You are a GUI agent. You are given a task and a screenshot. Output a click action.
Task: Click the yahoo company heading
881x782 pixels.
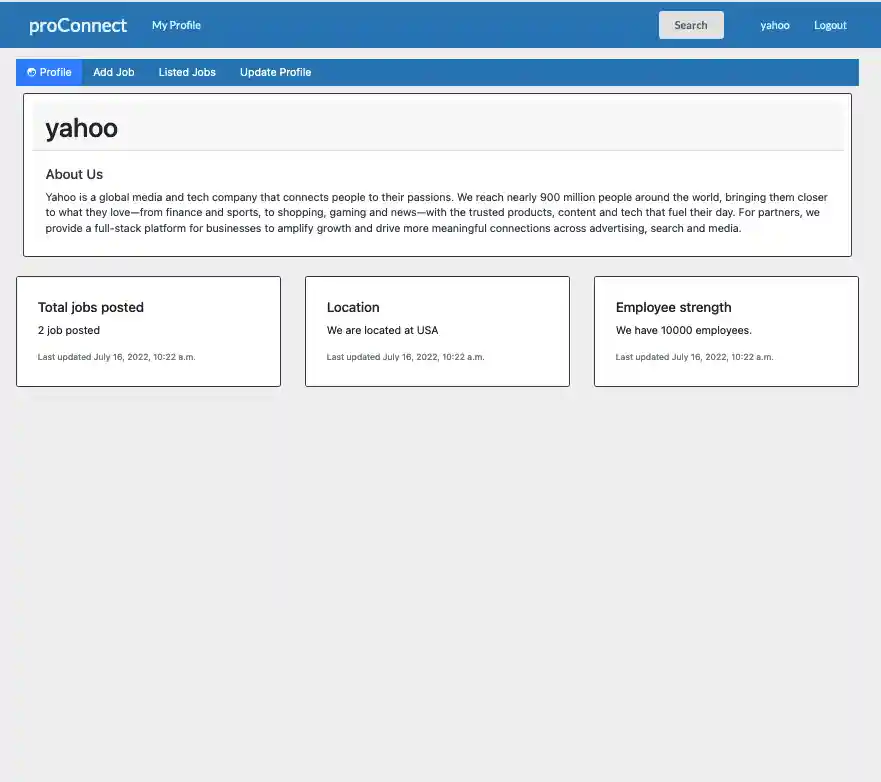click(x=81, y=128)
